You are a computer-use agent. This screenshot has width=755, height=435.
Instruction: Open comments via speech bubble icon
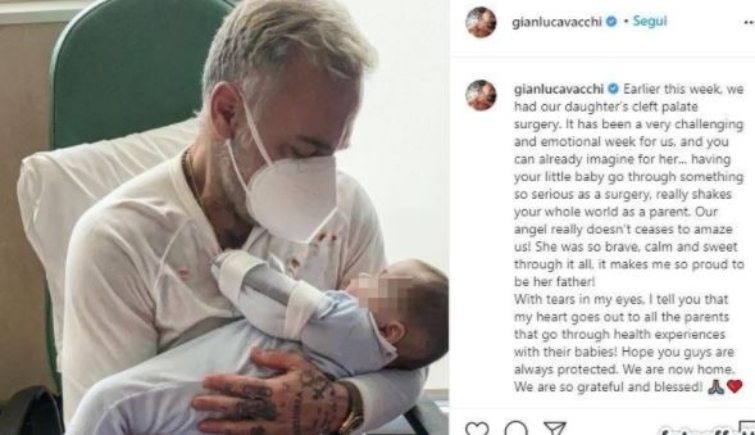pyautogui.click(x=516, y=428)
